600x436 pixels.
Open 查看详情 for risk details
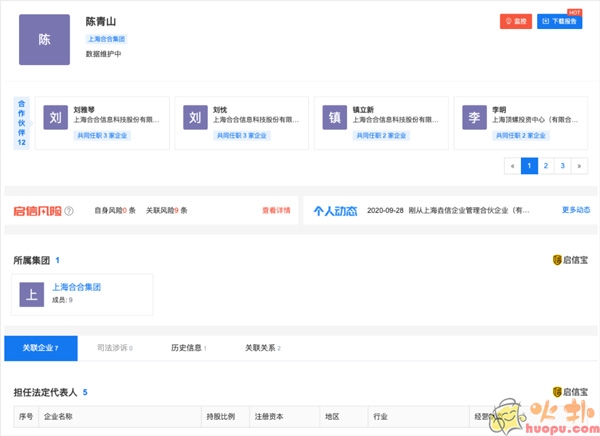(275, 211)
